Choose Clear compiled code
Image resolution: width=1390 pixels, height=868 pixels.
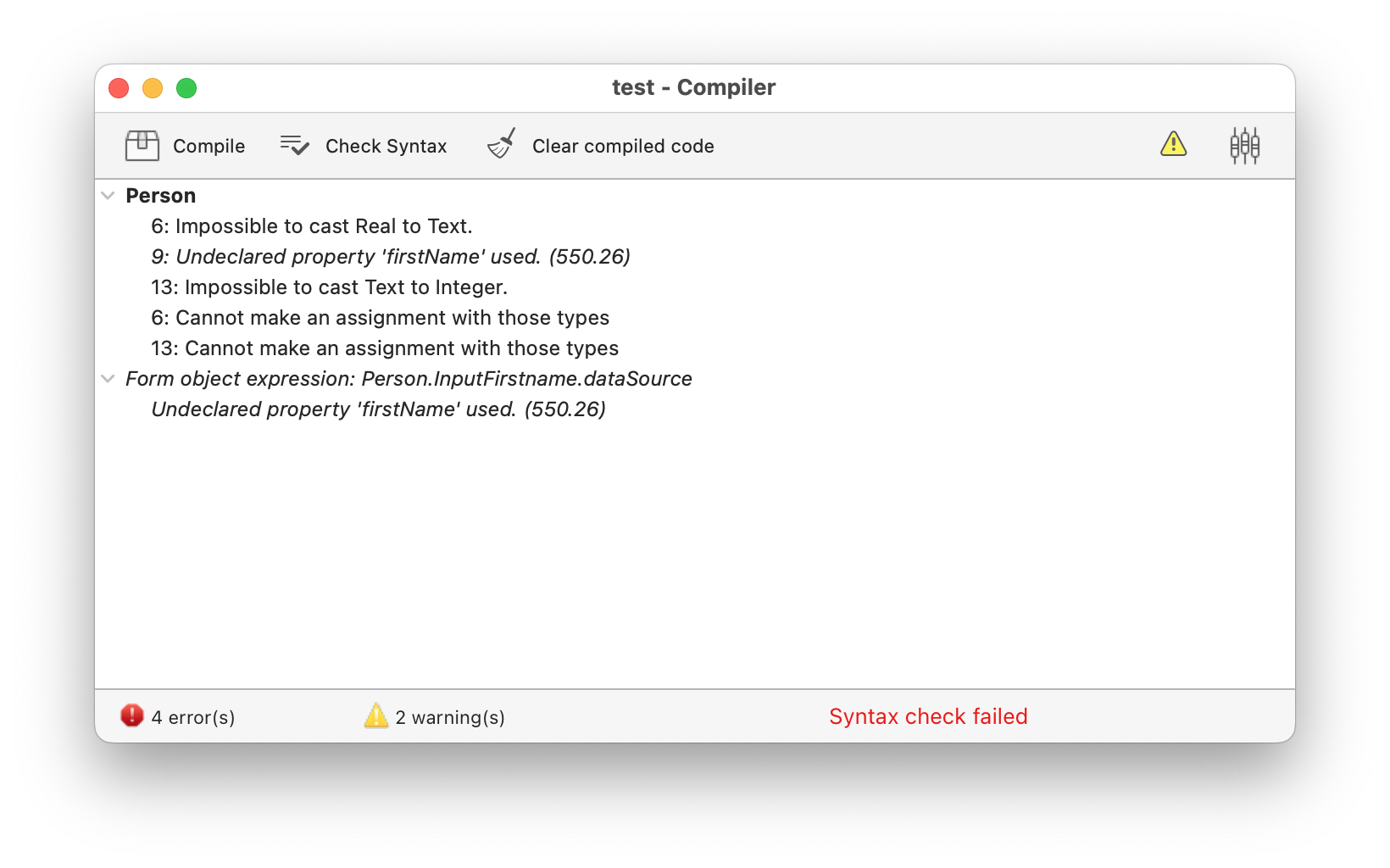click(x=623, y=146)
